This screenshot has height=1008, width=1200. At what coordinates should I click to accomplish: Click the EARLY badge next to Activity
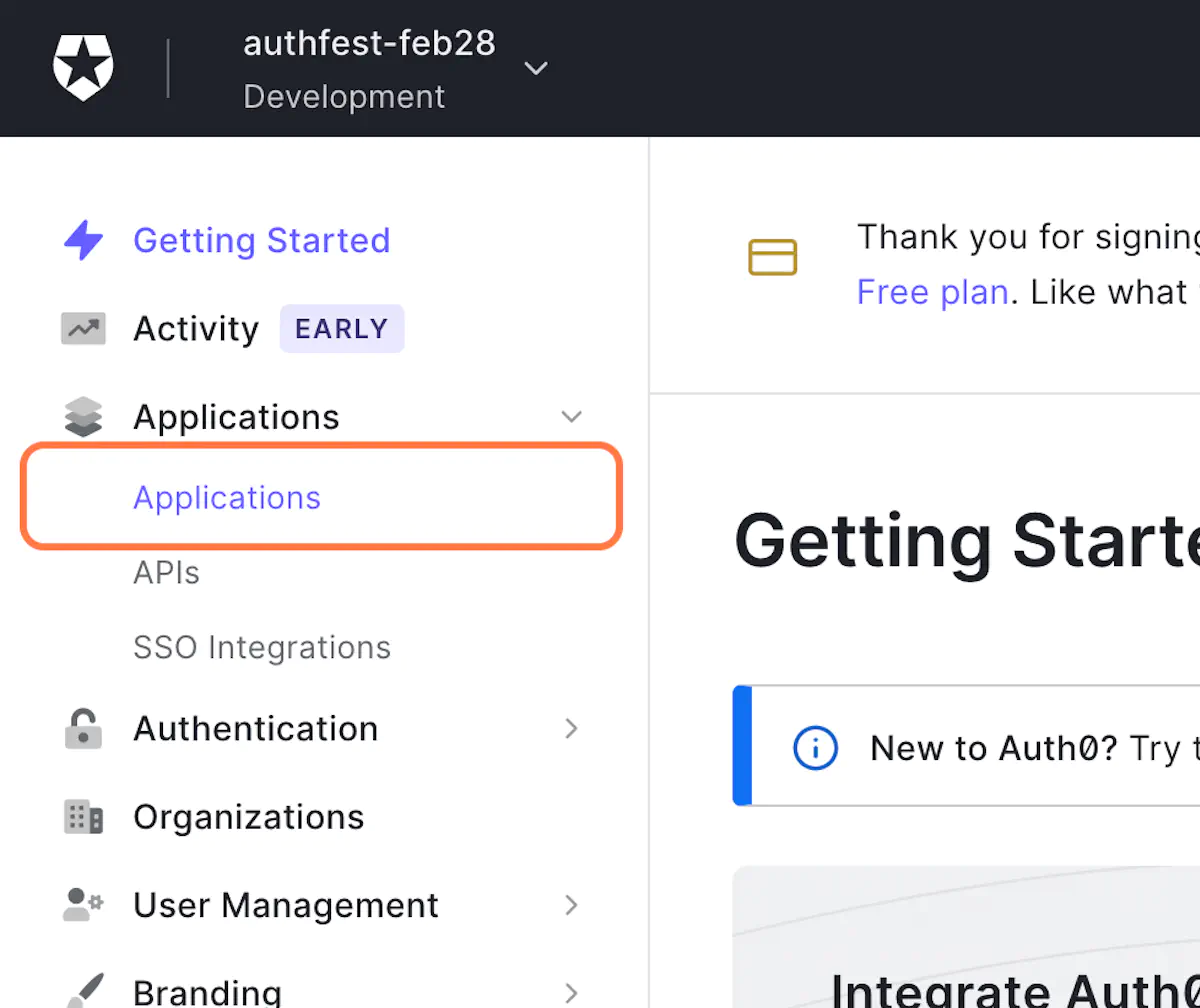click(x=342, y=329)
